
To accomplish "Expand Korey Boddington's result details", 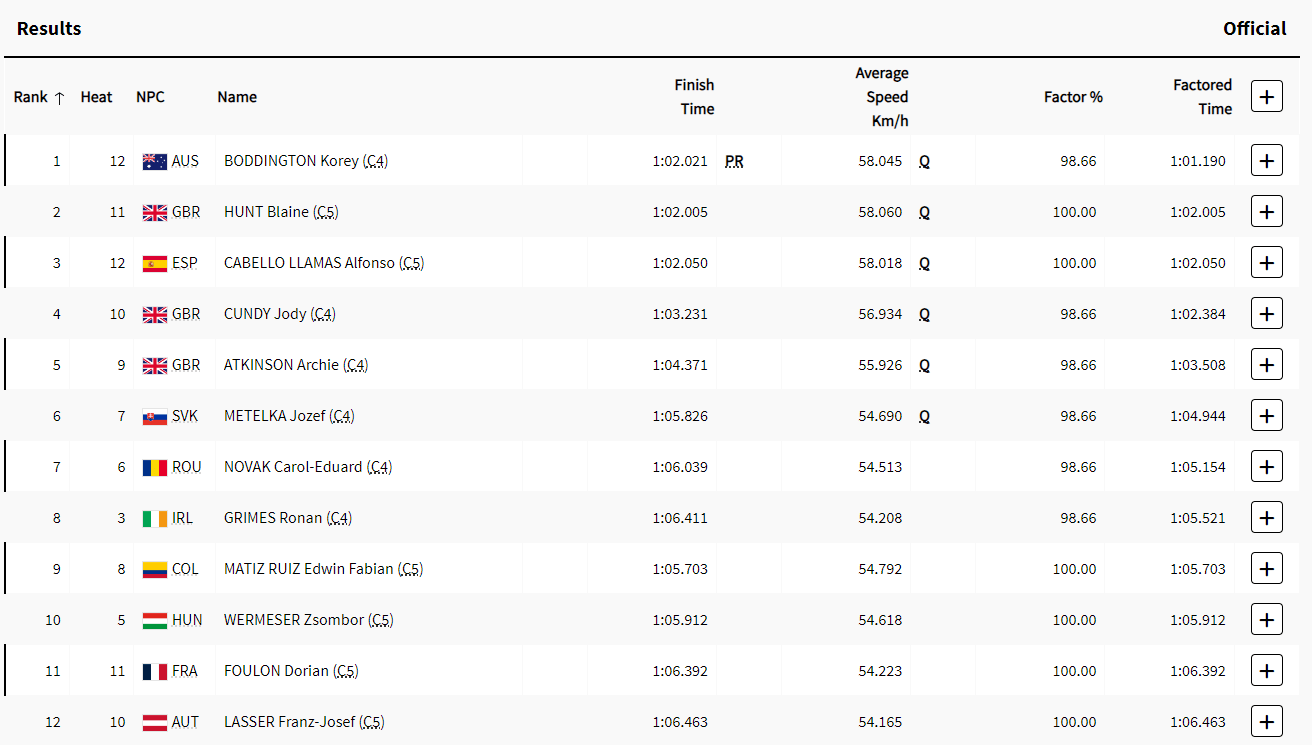I will [x=1266, y=161].
